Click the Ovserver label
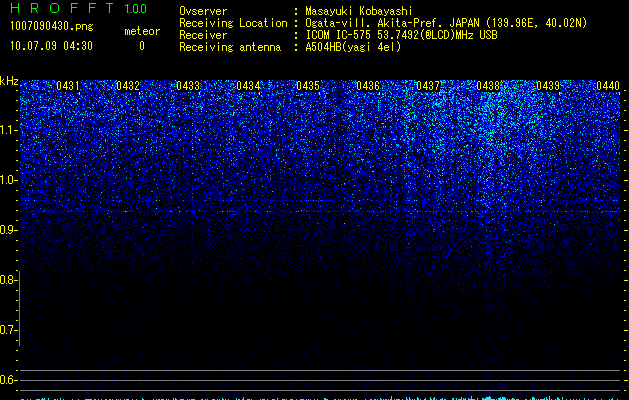629x400 pixels. (203, 11)
